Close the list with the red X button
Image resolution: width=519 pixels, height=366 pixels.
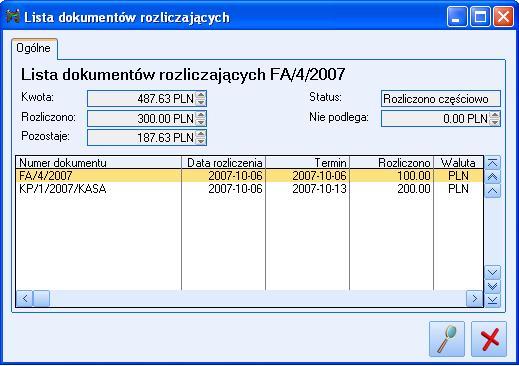(489, 339)
